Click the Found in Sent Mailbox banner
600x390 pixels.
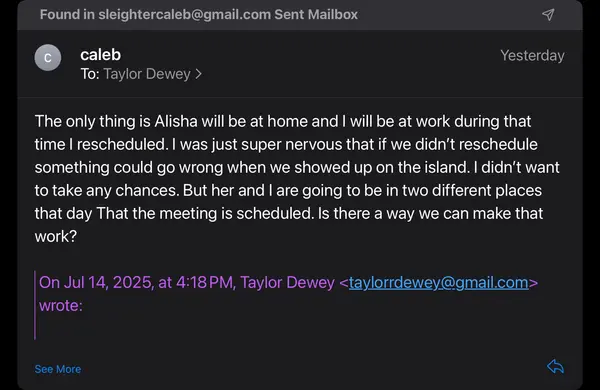[x=300, y=15]
